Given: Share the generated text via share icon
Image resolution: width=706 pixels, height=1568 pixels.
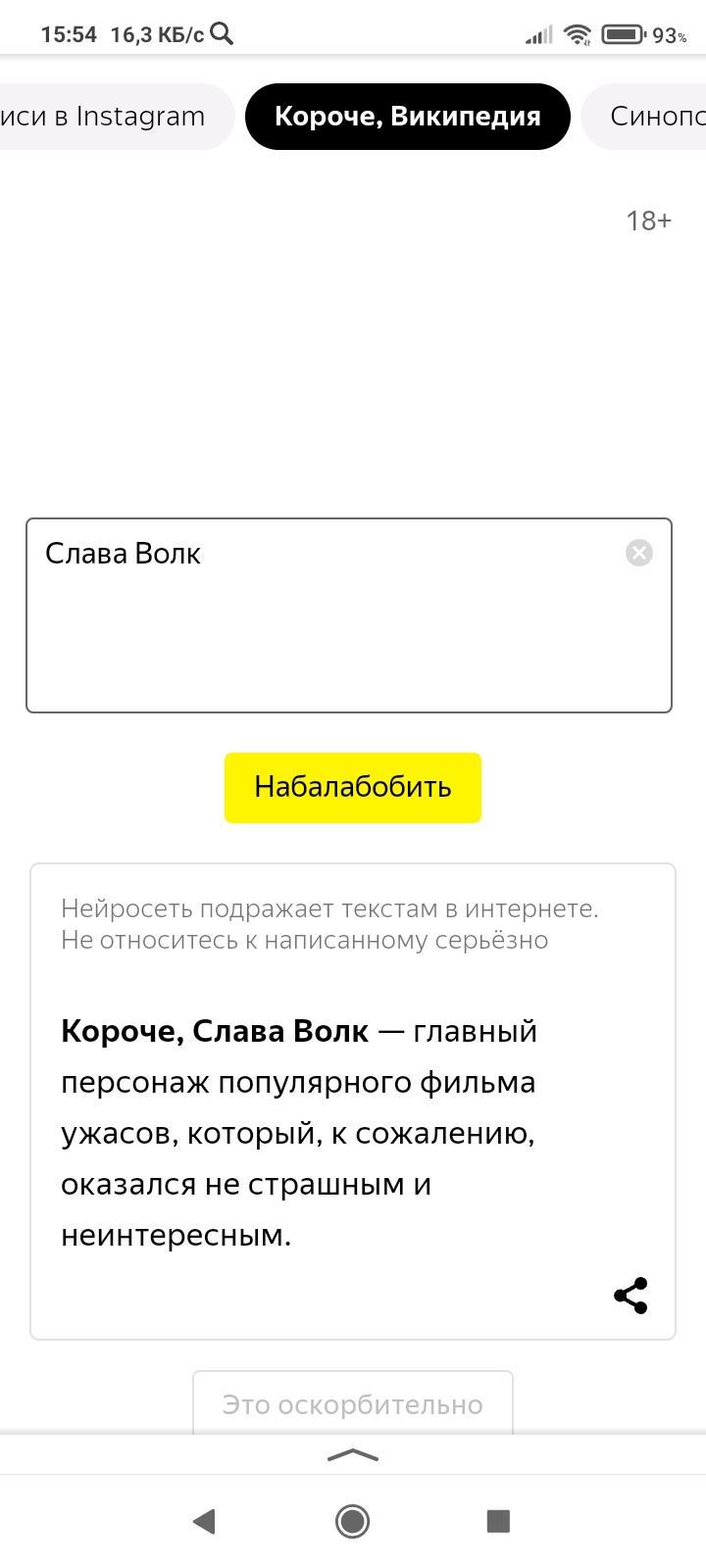Looking at the screenshot, I should point(630,1296).
